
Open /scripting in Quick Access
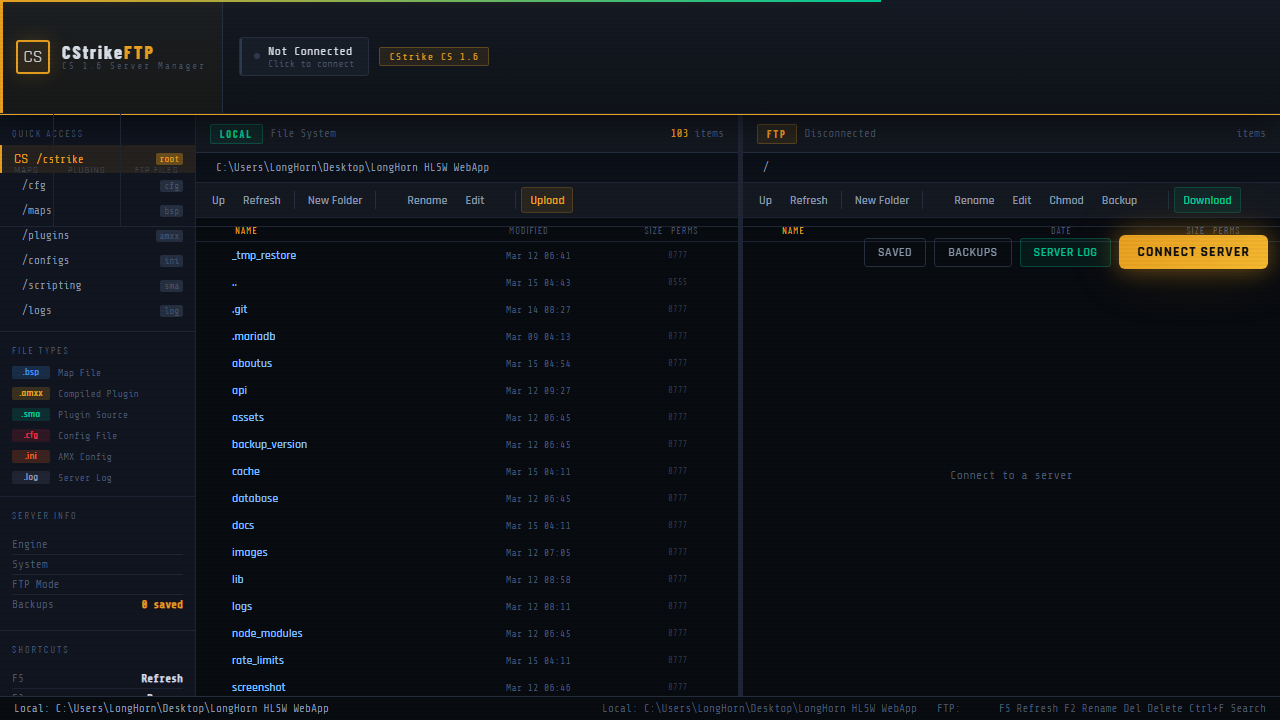[98, 285]
